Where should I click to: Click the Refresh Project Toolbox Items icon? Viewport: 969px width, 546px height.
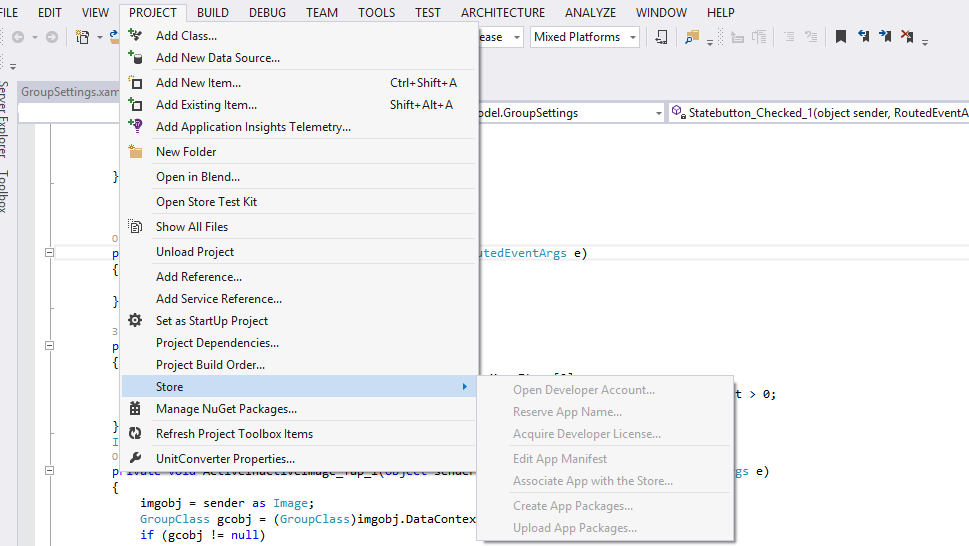(136, 434)
